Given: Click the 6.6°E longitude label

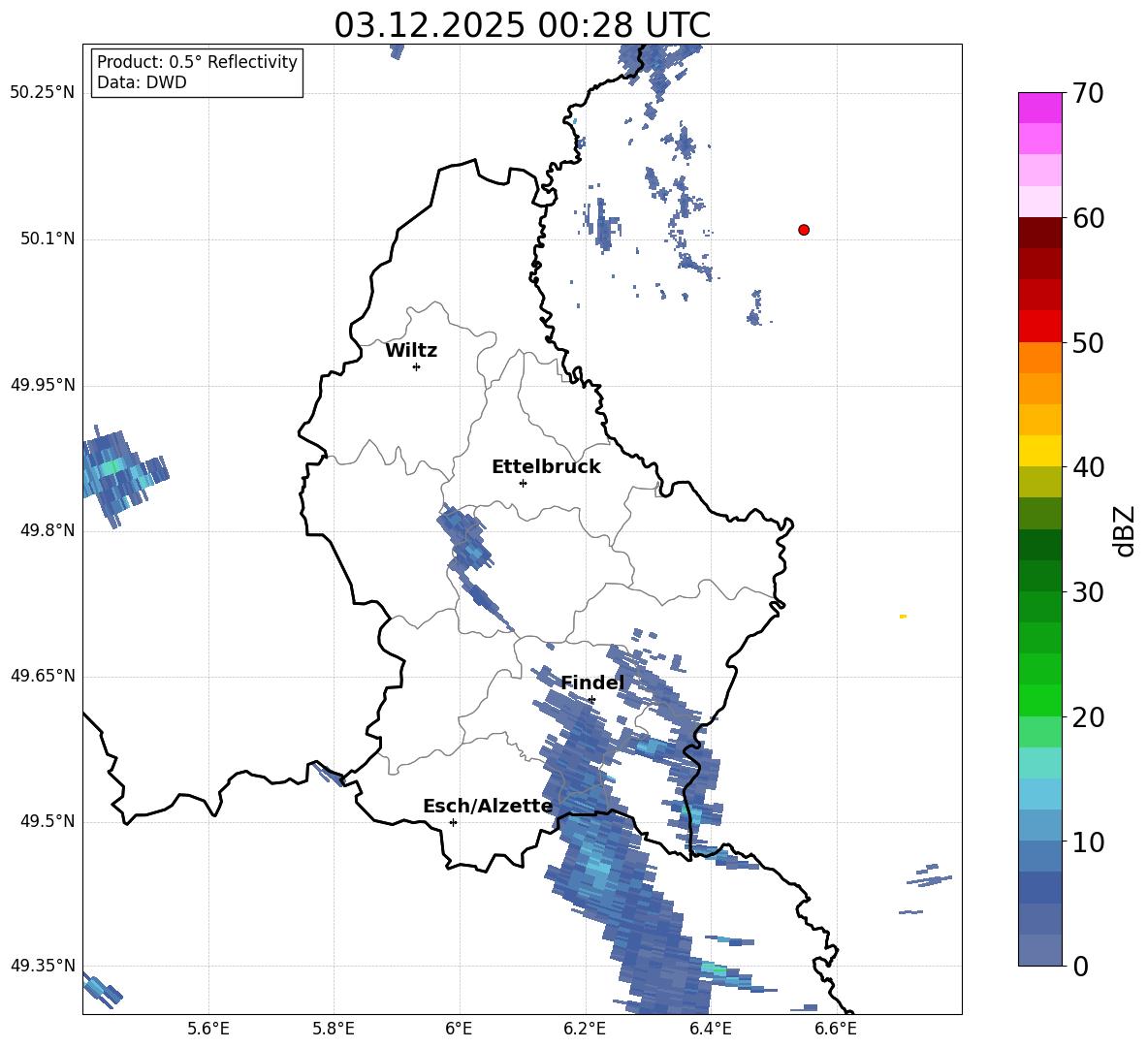Looking at the screenshot, I should pyautogui.click(x=836, y=1029).
